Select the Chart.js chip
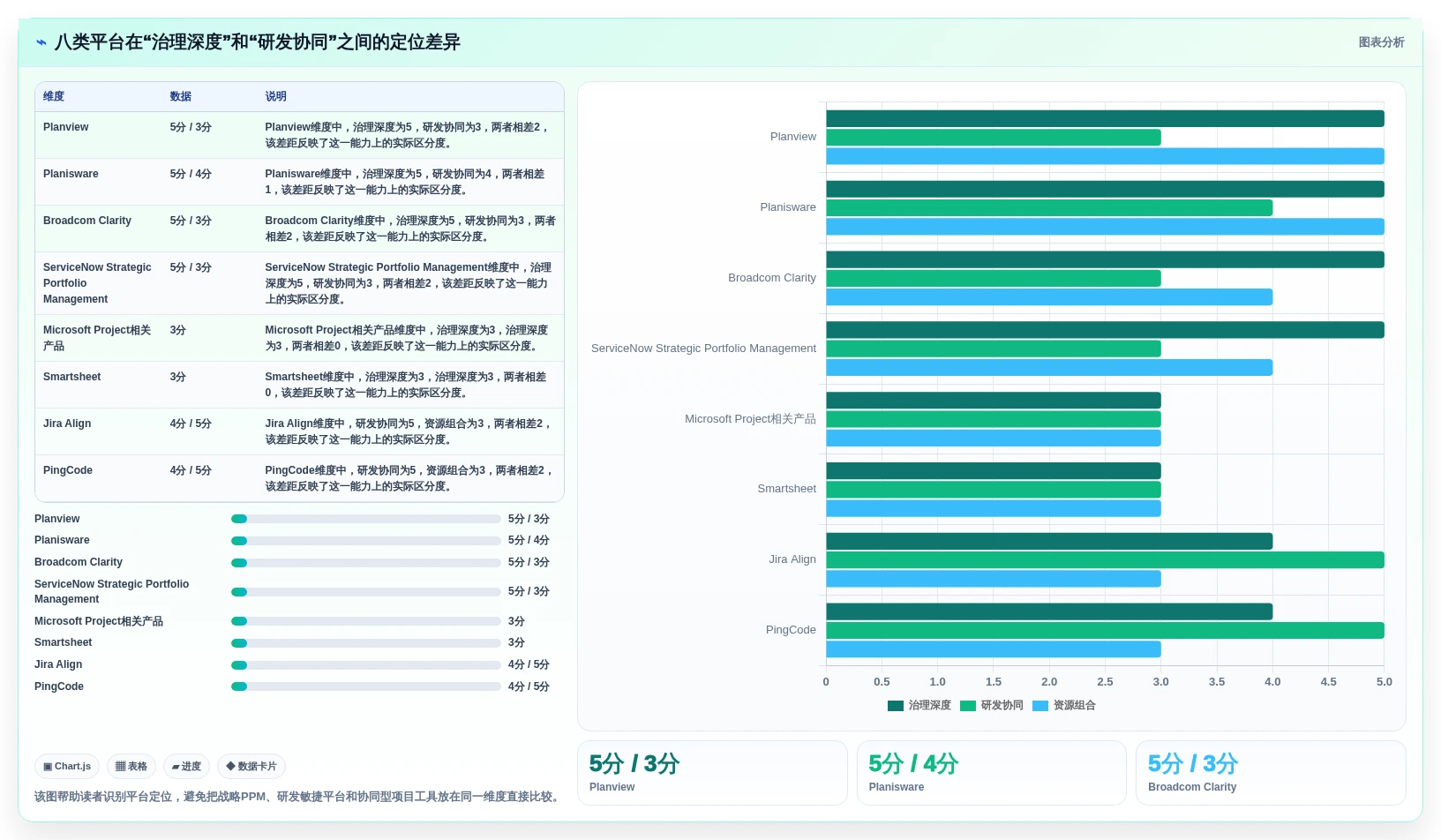 (x=67, y=767)
